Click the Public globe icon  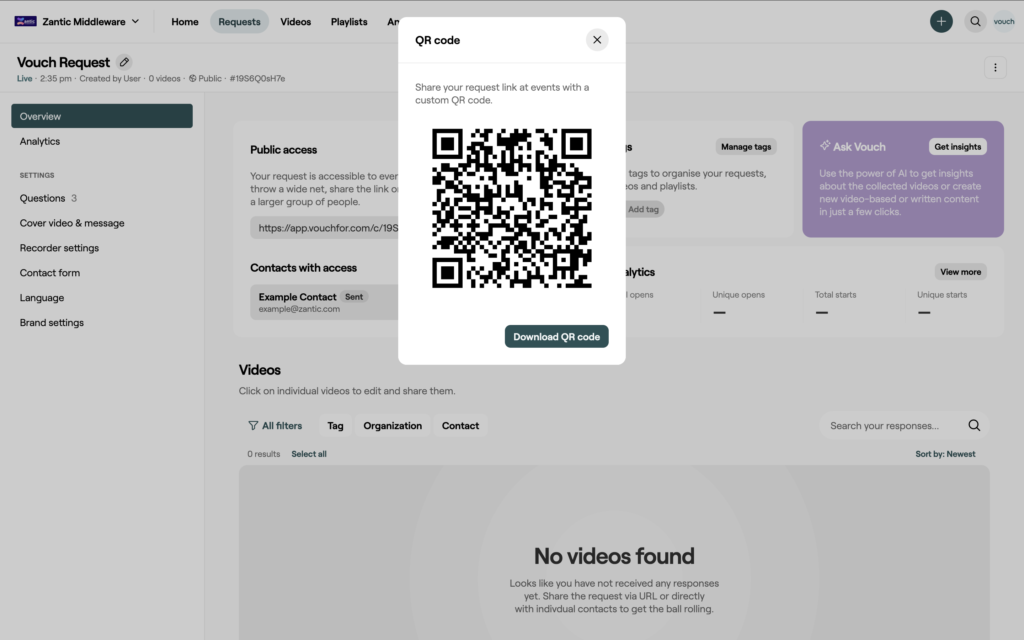[193, 78]
